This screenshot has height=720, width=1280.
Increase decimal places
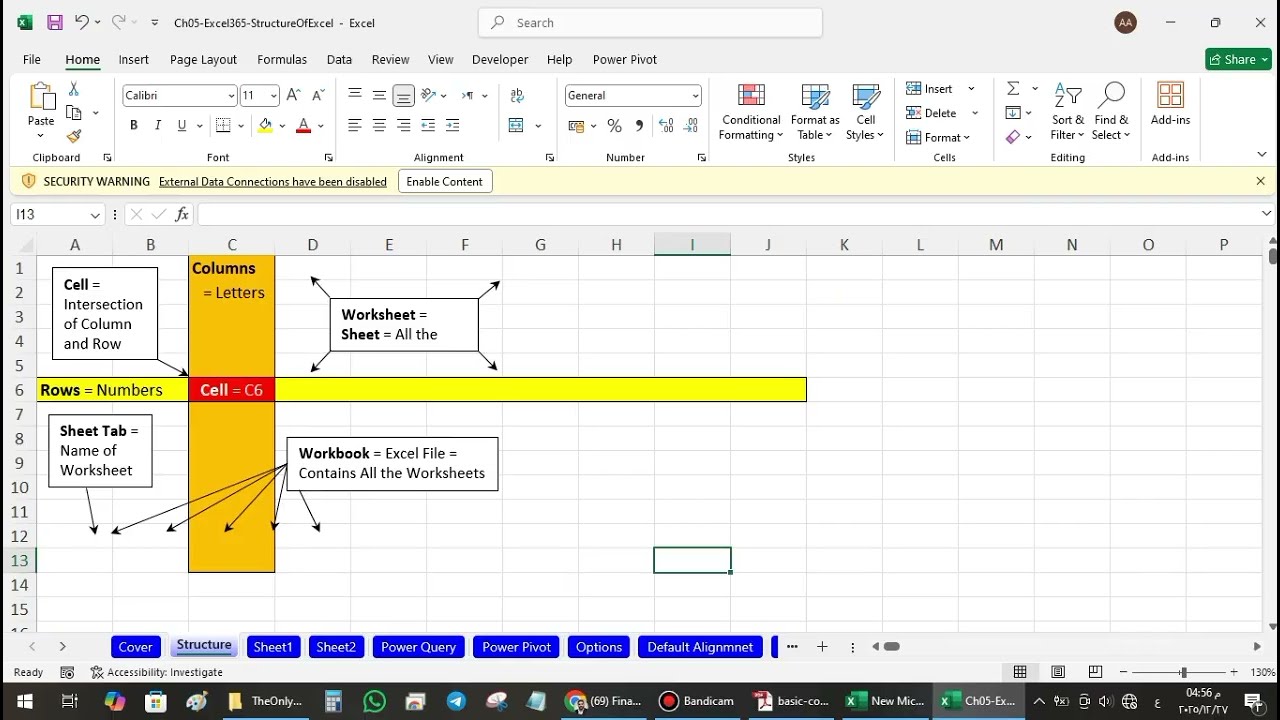pos(666,126)
